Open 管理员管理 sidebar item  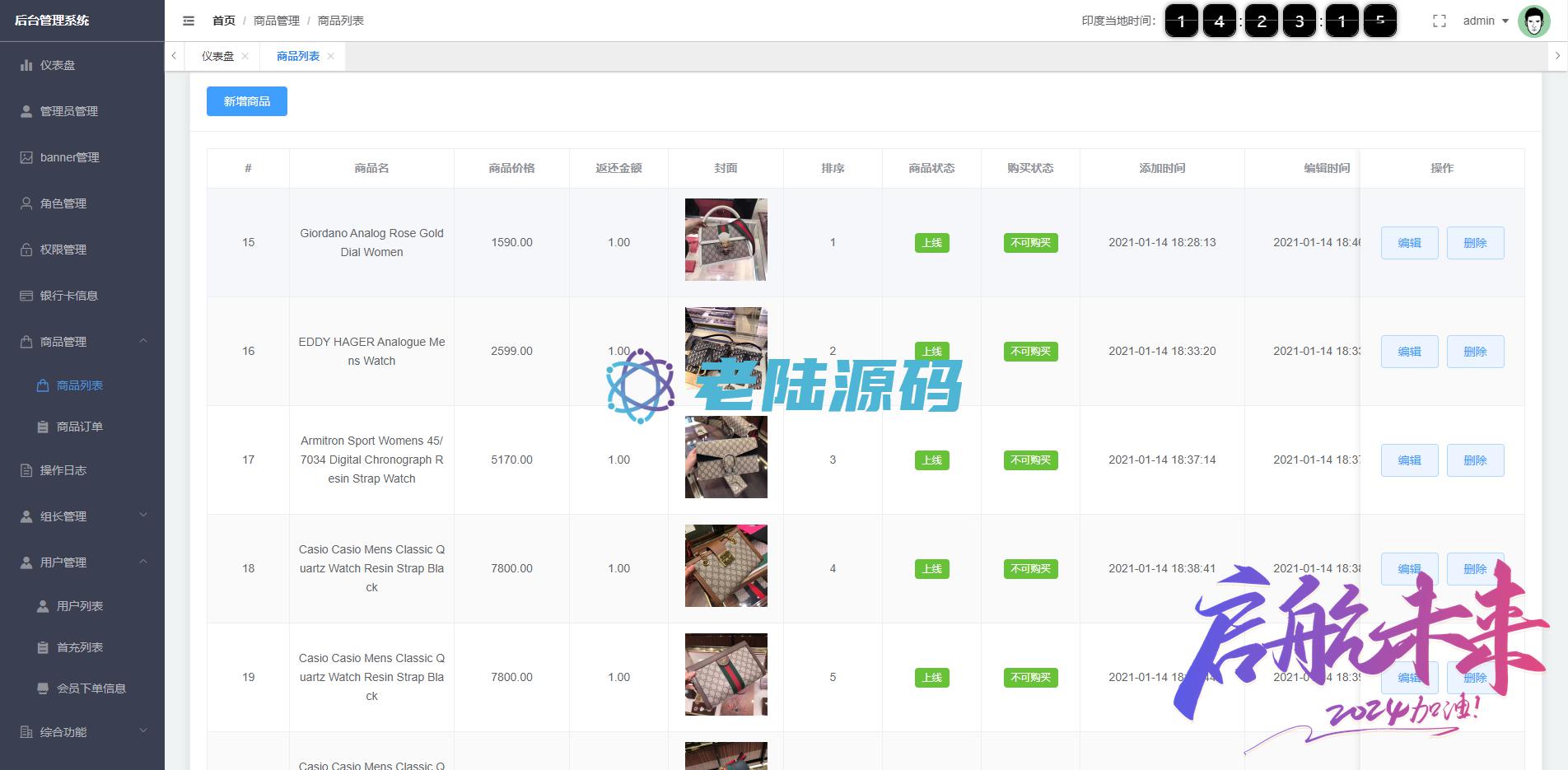[x=82, y=111]
